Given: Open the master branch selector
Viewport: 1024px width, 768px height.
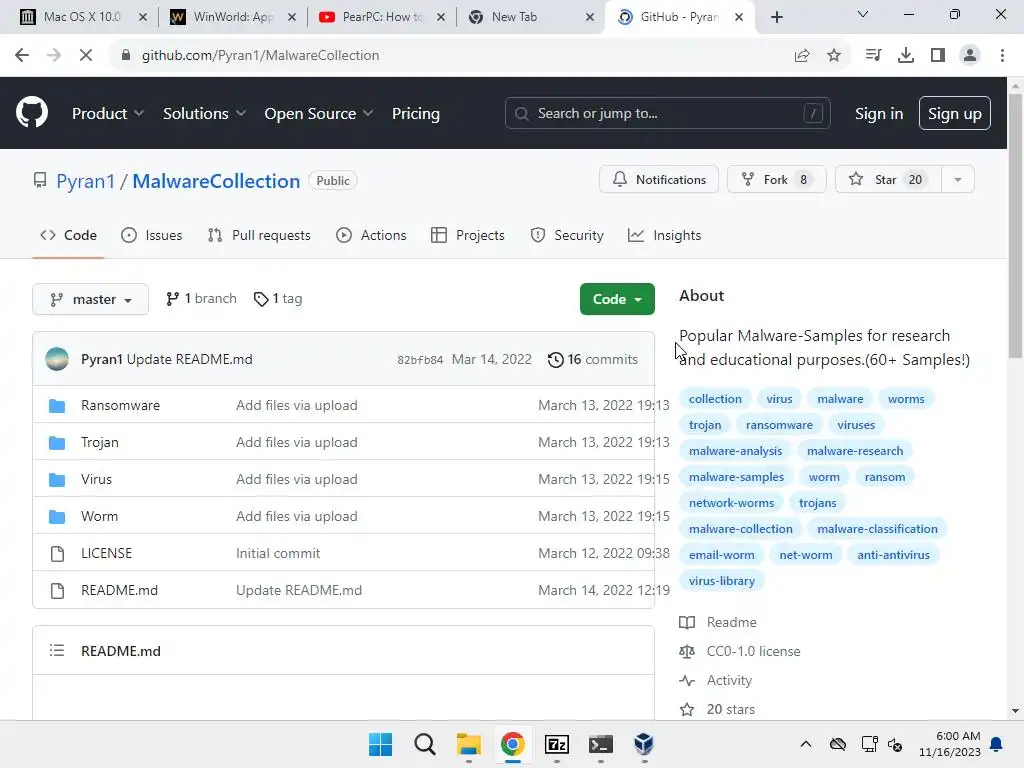Looking at the screenshot, I should coord(91,299).
